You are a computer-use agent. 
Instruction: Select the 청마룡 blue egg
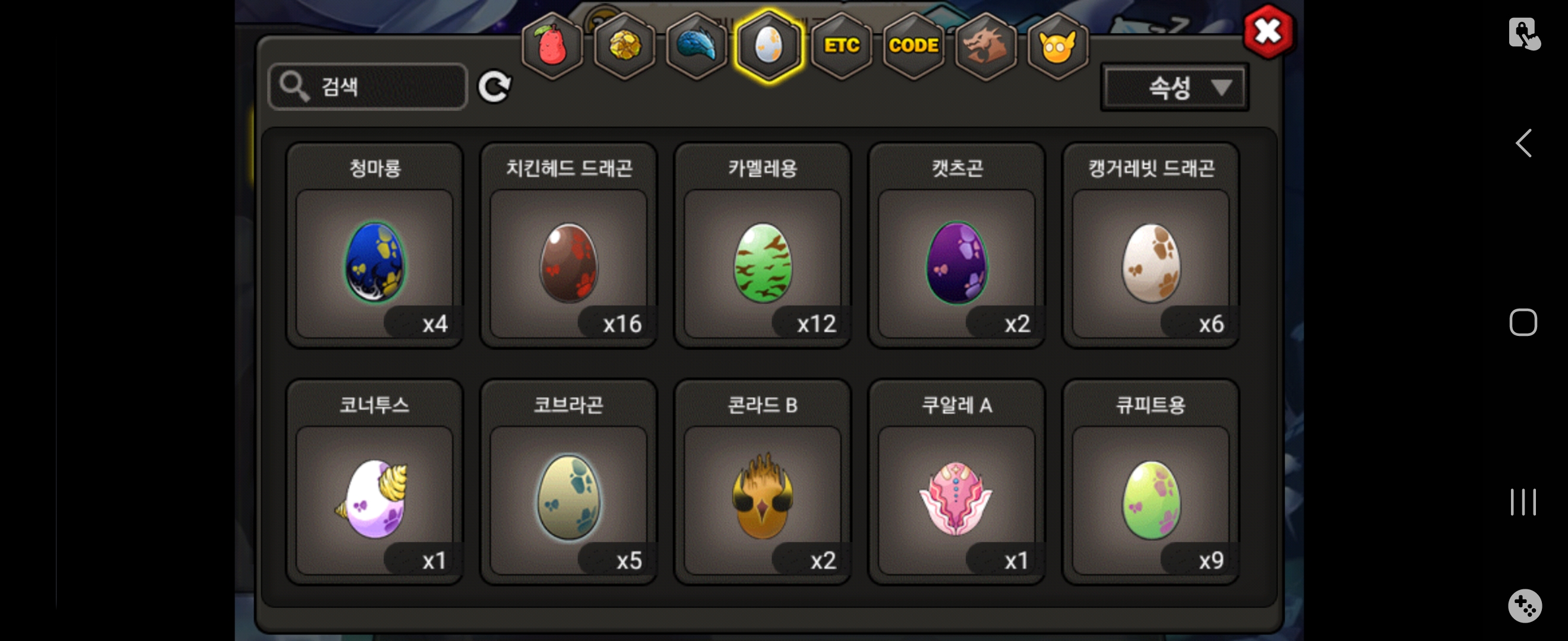[374, 245]
